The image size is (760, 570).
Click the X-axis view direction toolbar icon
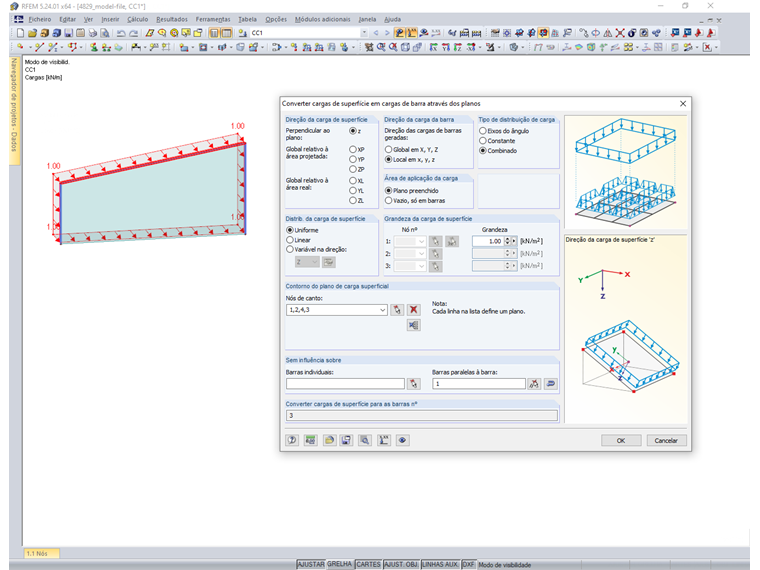pos(433,47)
